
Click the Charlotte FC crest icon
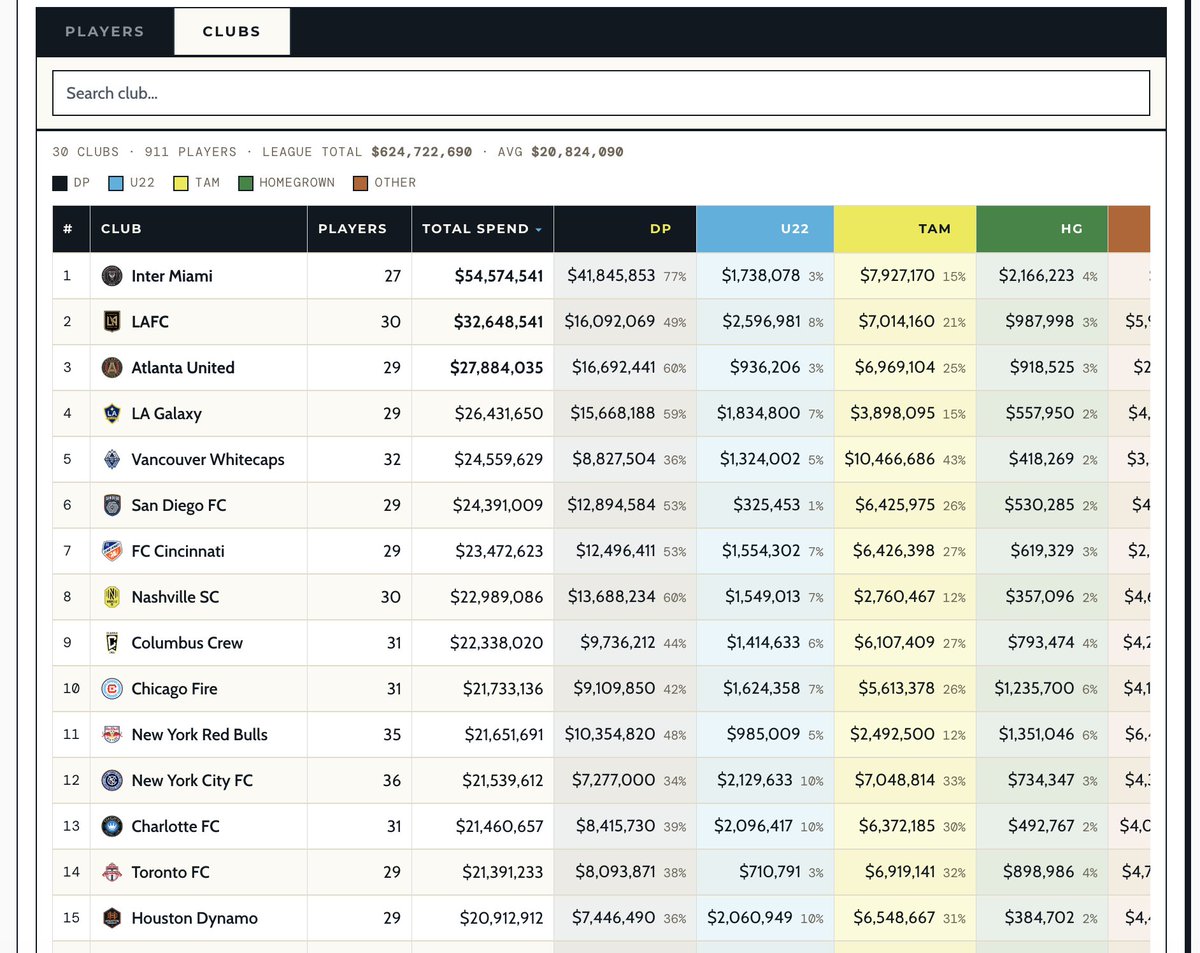112,826
